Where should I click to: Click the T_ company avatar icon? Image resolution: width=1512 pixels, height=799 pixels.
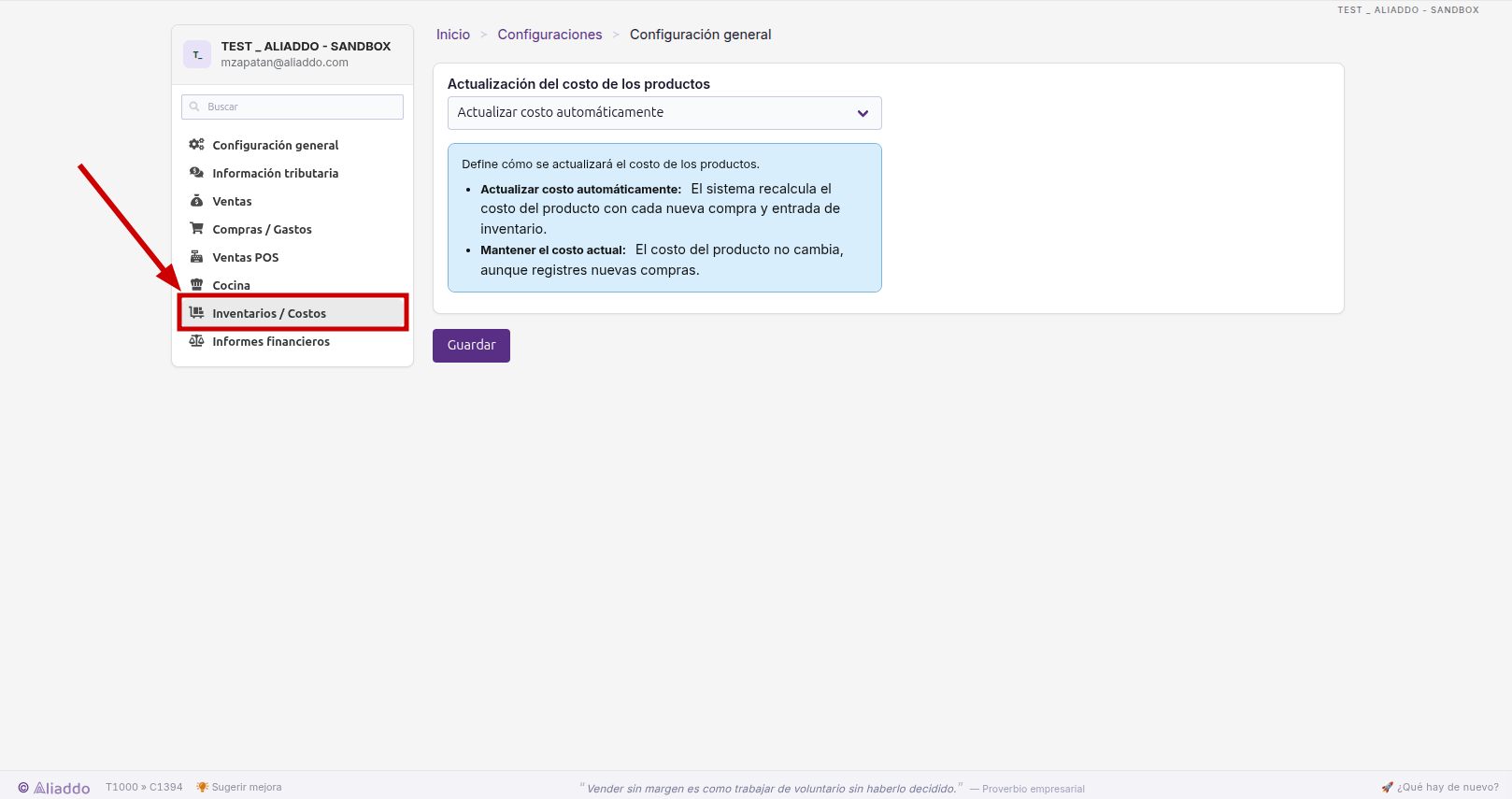tap(197, 54)
